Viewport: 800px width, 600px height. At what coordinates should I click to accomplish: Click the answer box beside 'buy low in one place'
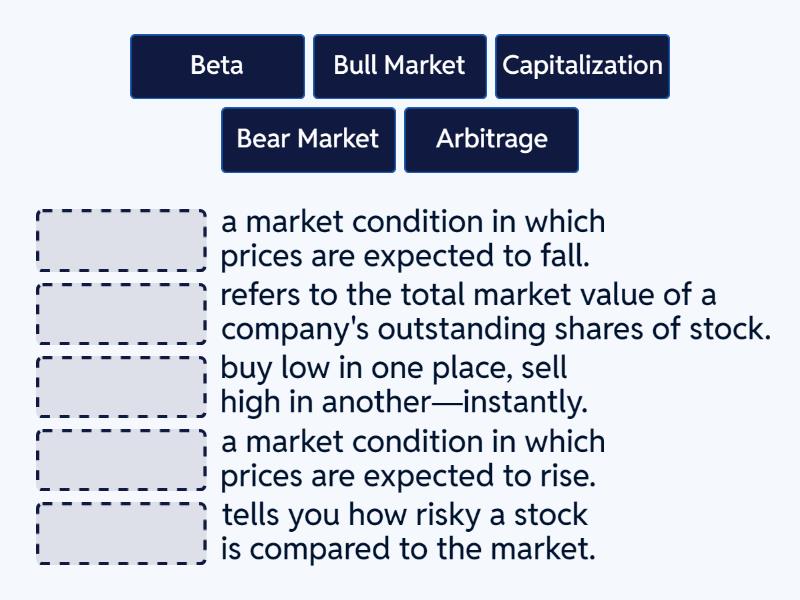[120, 386]
